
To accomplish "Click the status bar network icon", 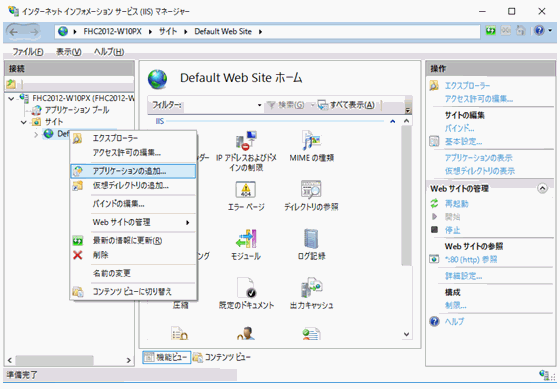I will click(x=545, y=375).
